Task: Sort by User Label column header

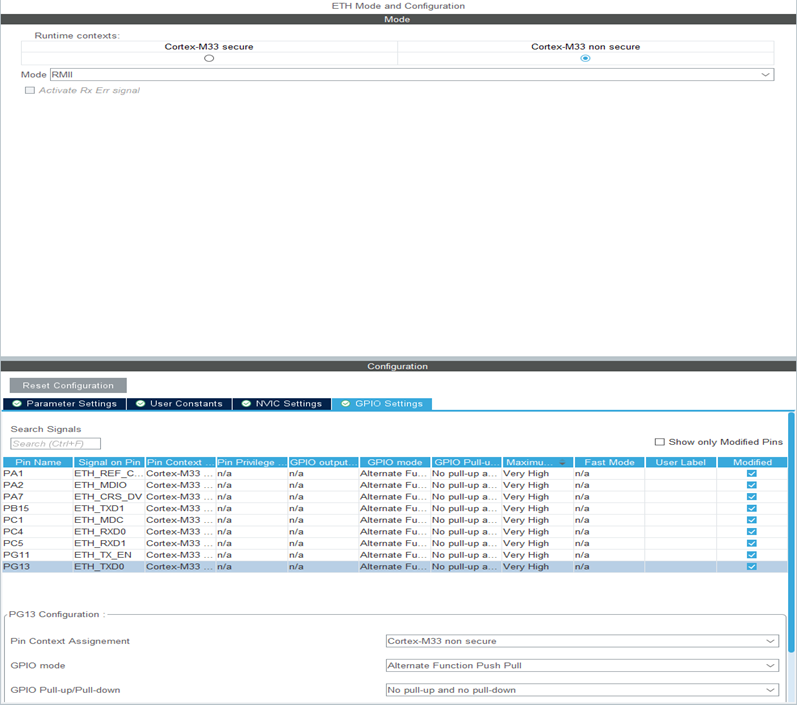Action: [x=681, y=462]
